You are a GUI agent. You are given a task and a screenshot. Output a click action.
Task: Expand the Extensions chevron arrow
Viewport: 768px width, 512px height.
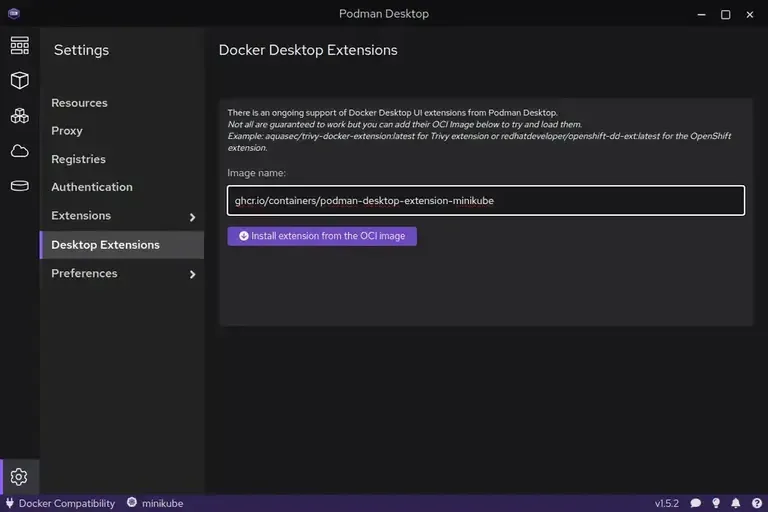(192, 217)
